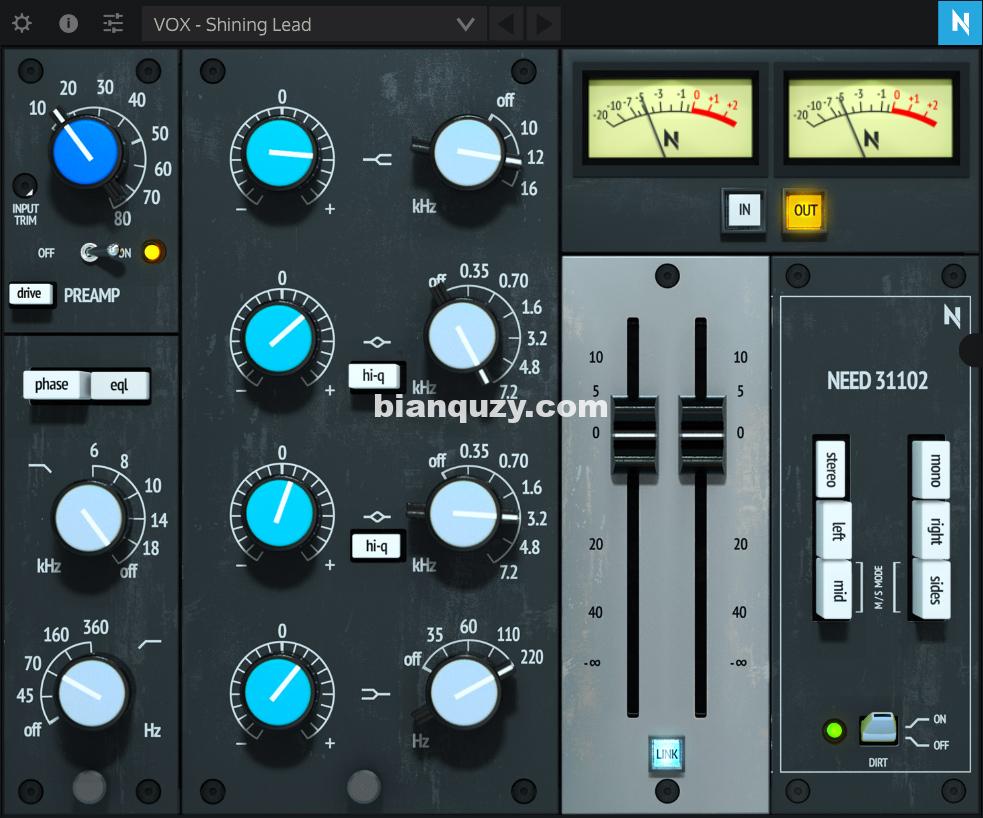
Task: Go to the previous preset arrow
Action: [506, 24]
